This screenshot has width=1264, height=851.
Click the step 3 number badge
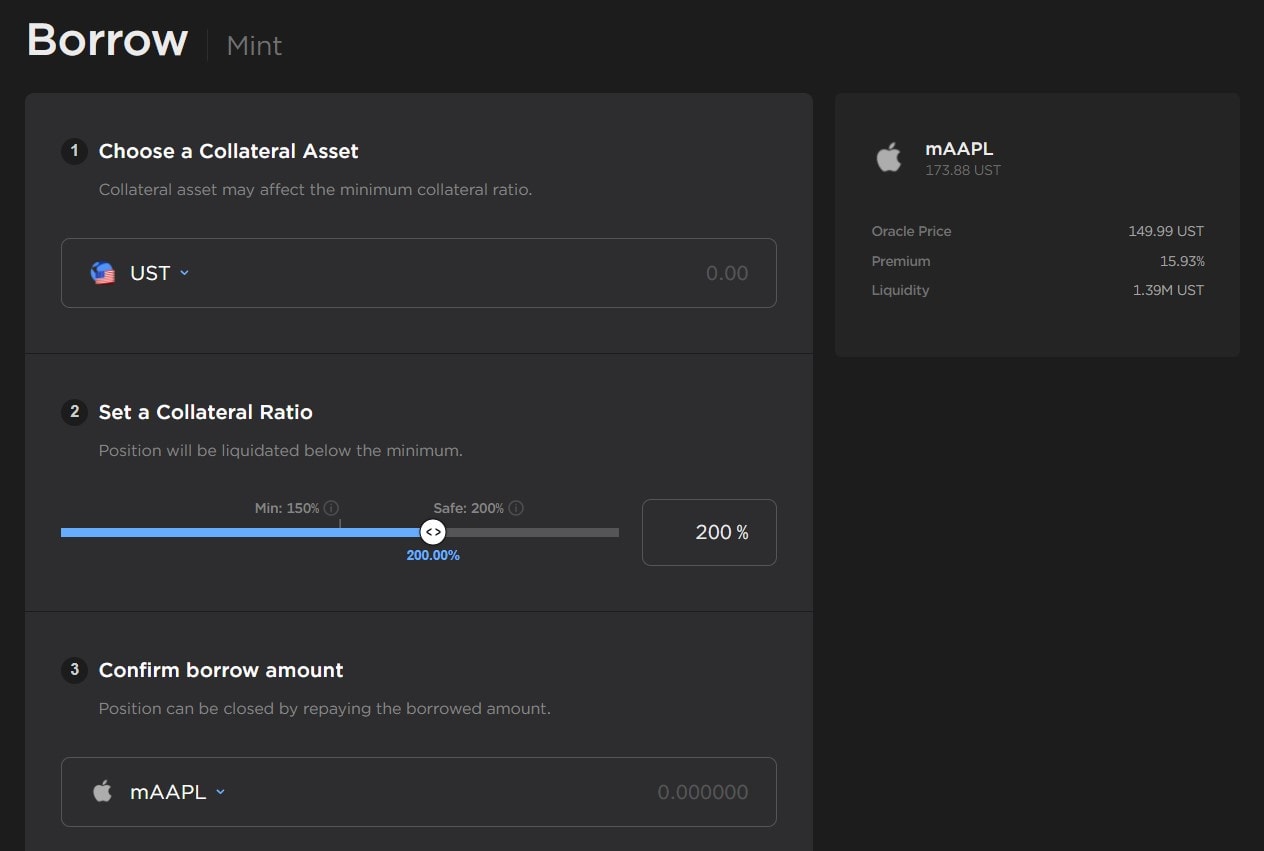[74, 670]
